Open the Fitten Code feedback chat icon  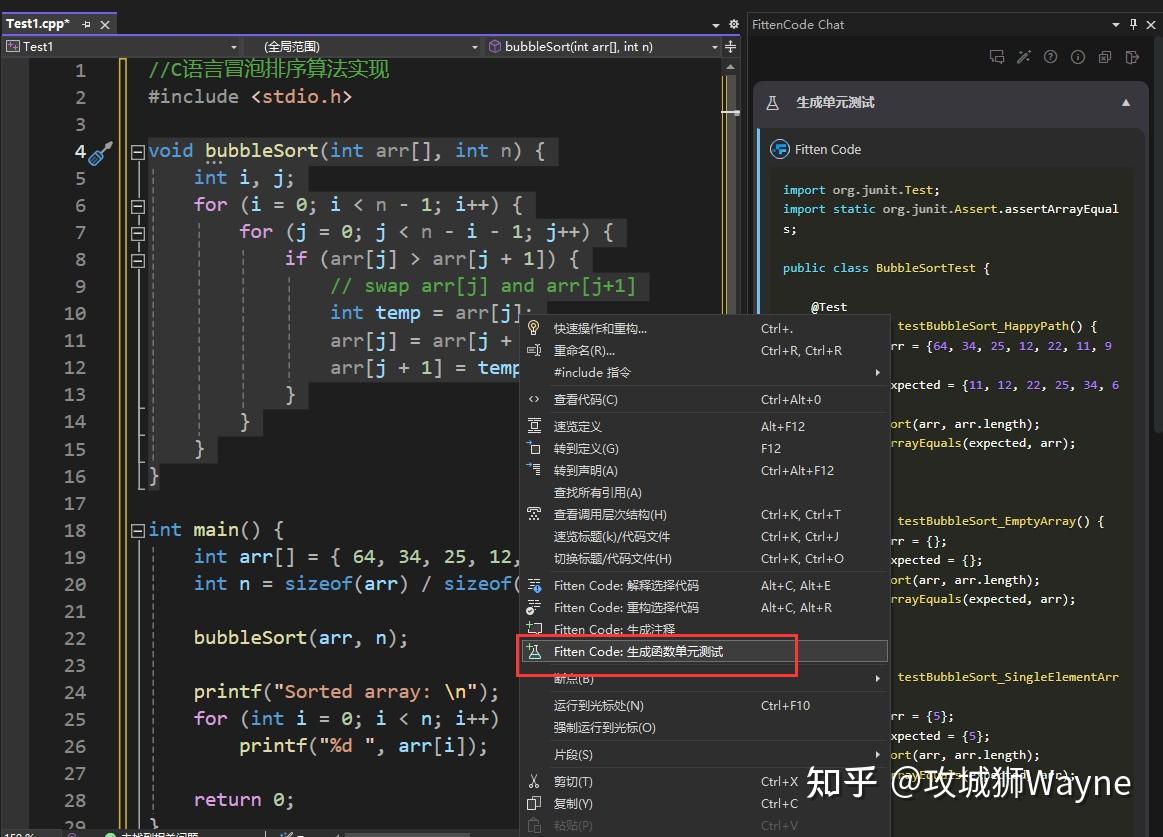coord(995,57)
